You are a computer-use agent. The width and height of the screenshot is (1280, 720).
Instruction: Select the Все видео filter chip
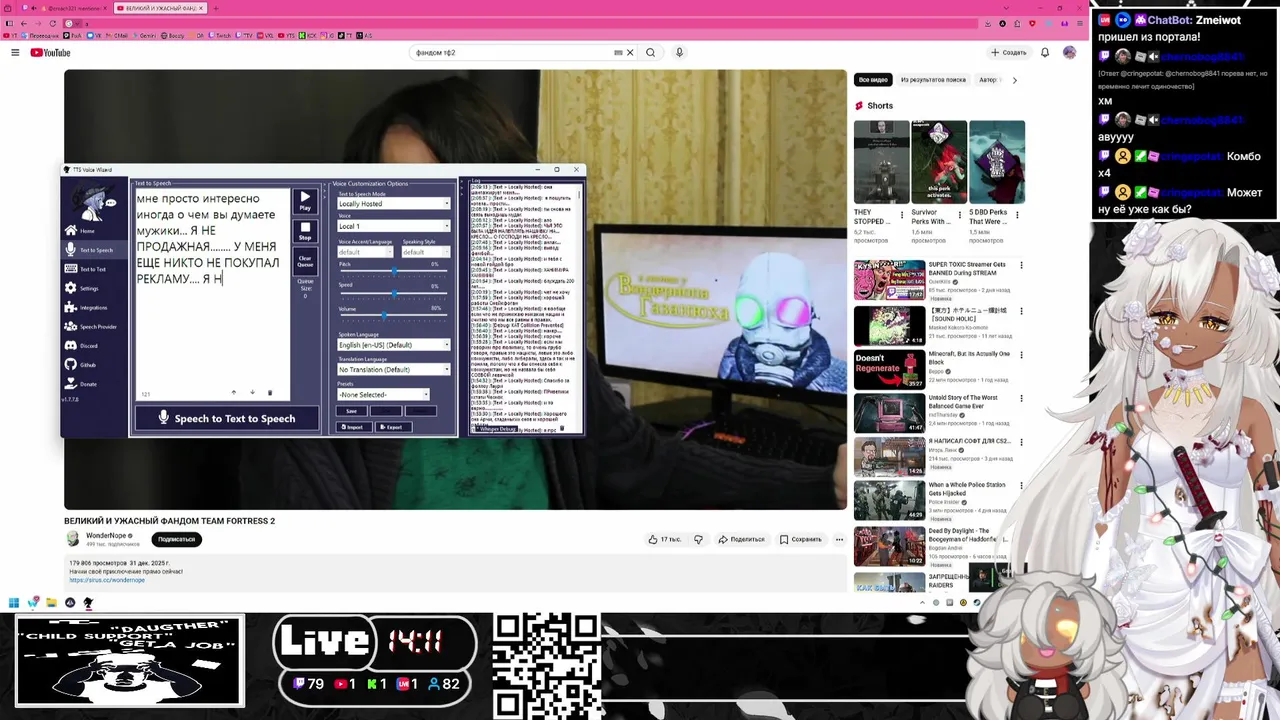coord(873,80)
